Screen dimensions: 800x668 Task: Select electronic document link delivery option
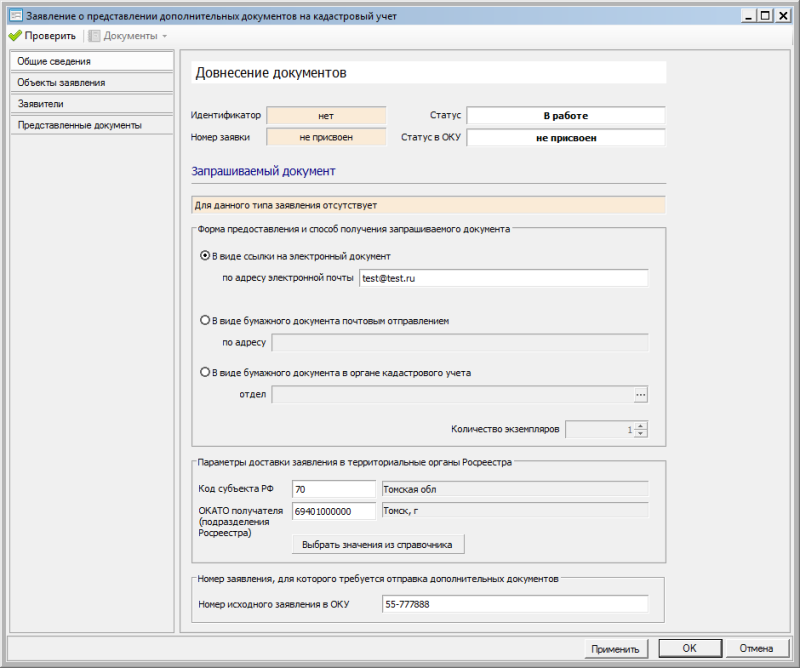coord(206,256)
